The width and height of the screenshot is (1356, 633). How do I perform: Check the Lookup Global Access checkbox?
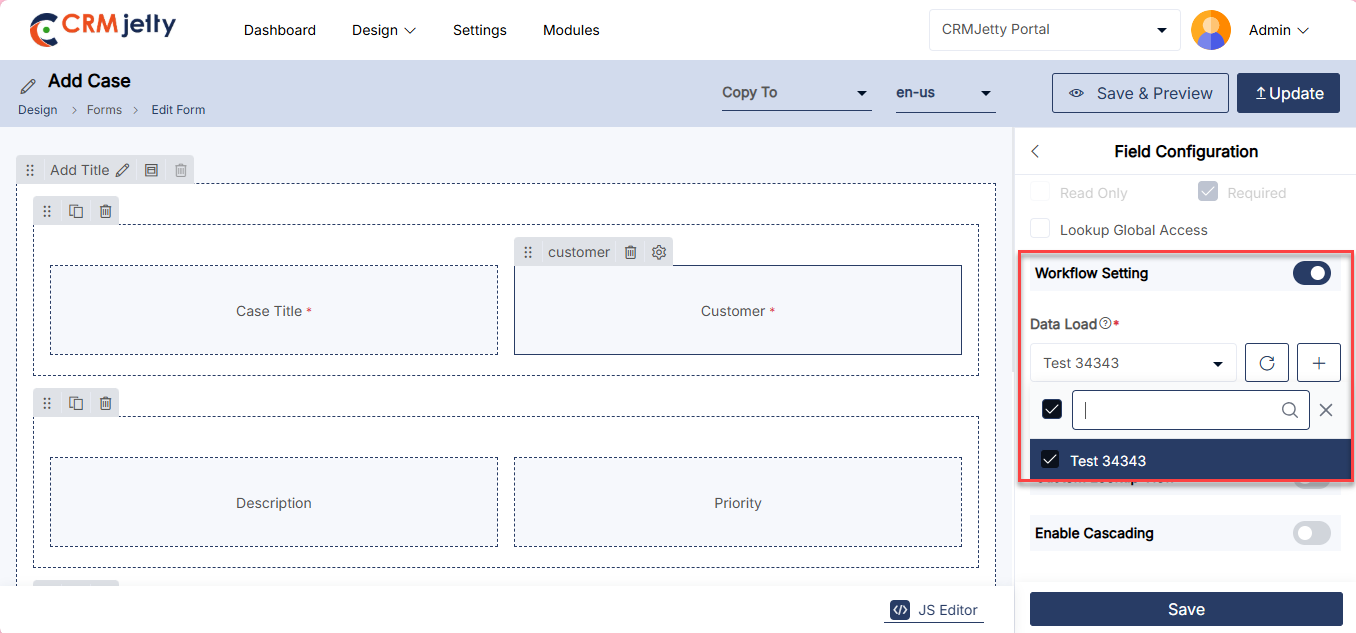point(1041,230)
